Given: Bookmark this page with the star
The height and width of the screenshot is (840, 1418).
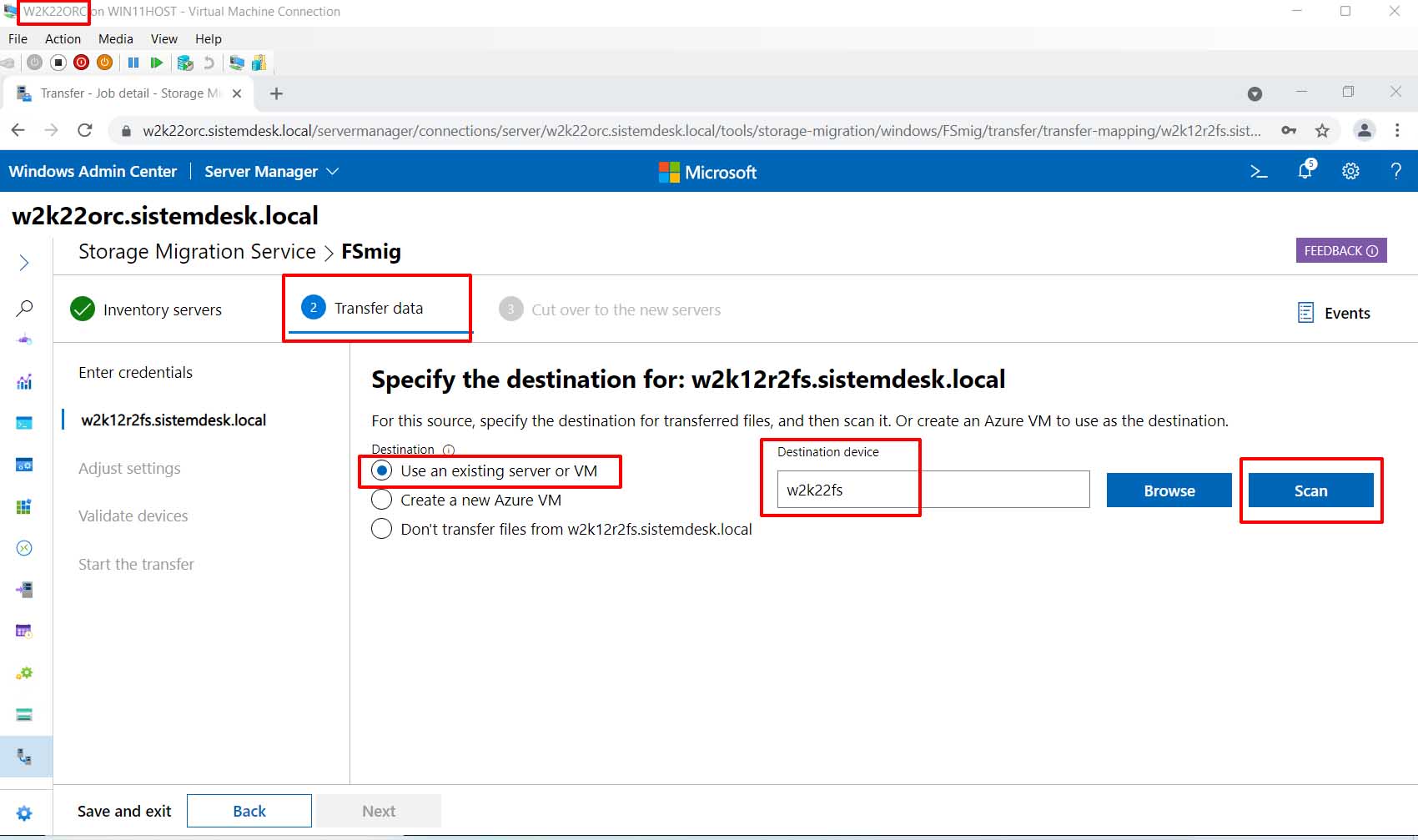Looking at the screenshot, I should pos(1322,130).
